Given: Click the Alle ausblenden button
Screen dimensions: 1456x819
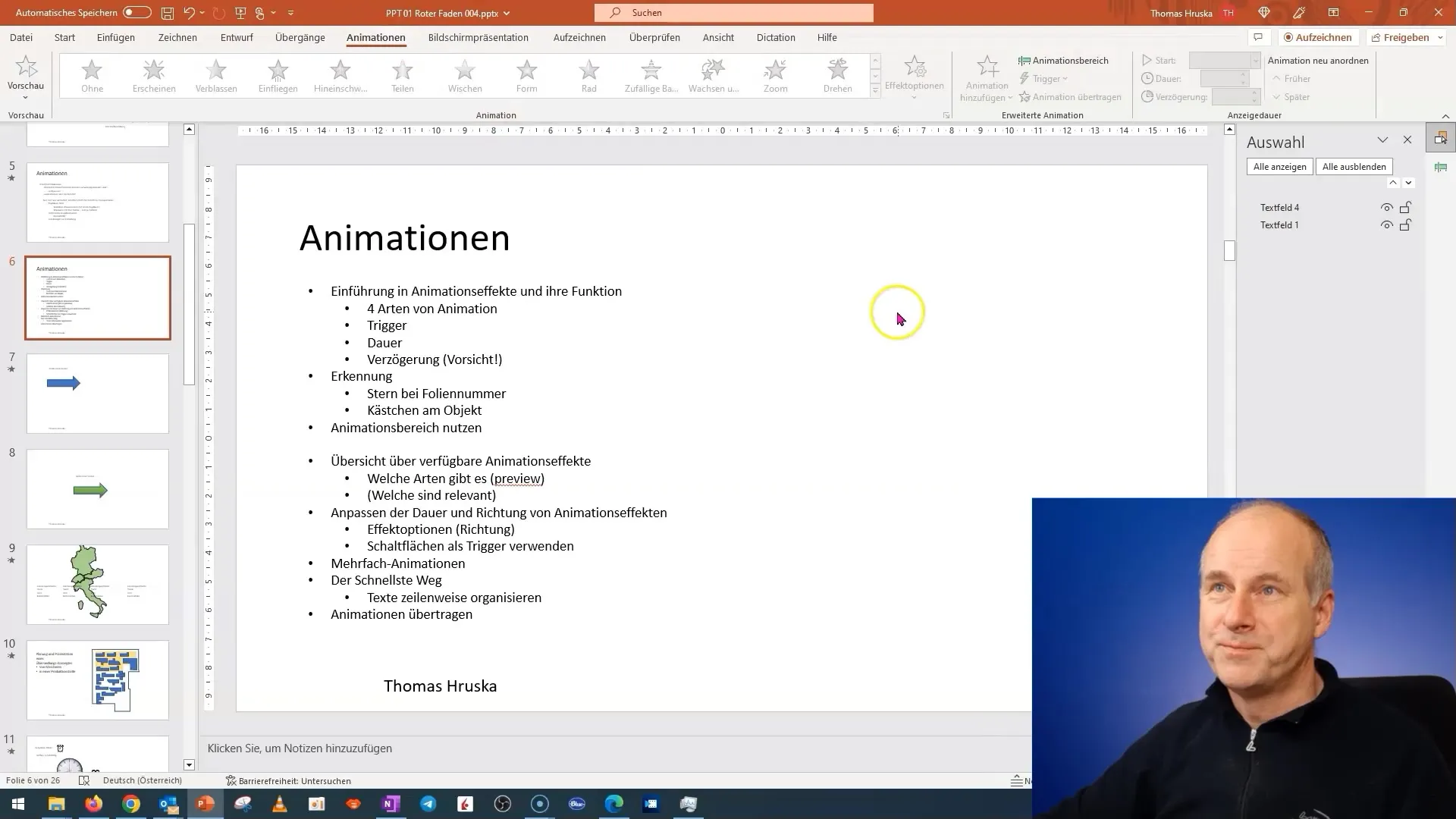Looking at the screenshot, I should coord(1354,167).
